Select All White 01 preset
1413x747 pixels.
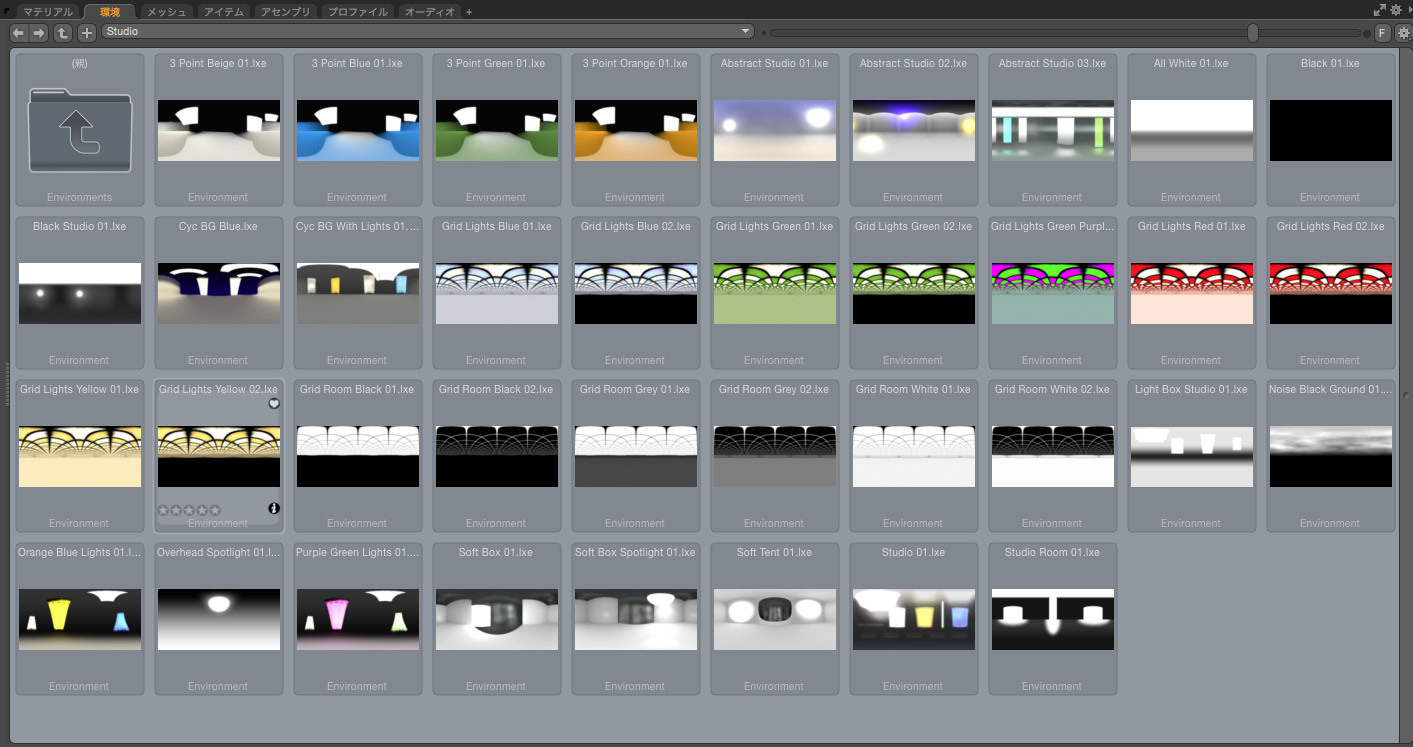point(1191,130)
